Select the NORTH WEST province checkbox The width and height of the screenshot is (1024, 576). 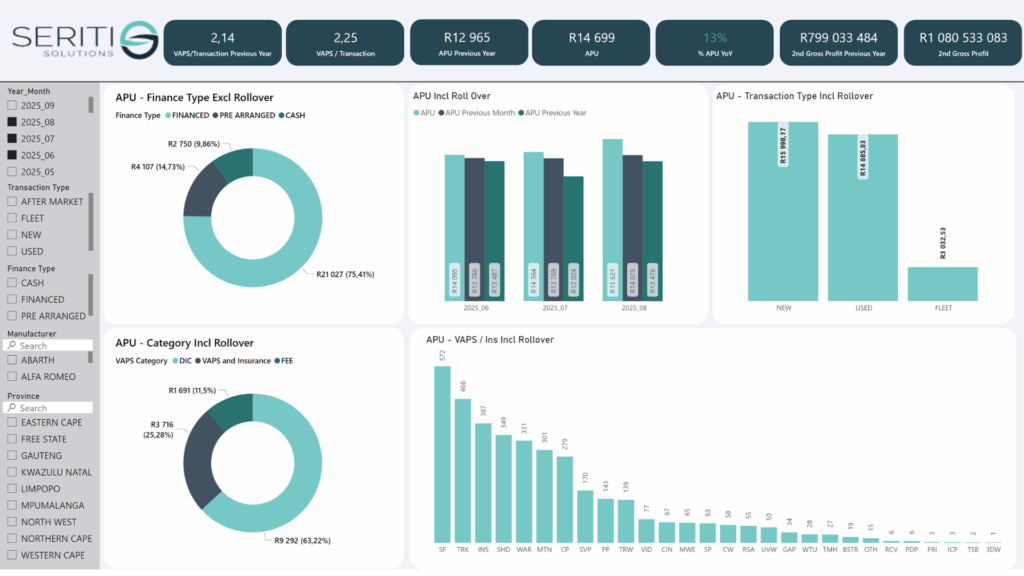12,522
